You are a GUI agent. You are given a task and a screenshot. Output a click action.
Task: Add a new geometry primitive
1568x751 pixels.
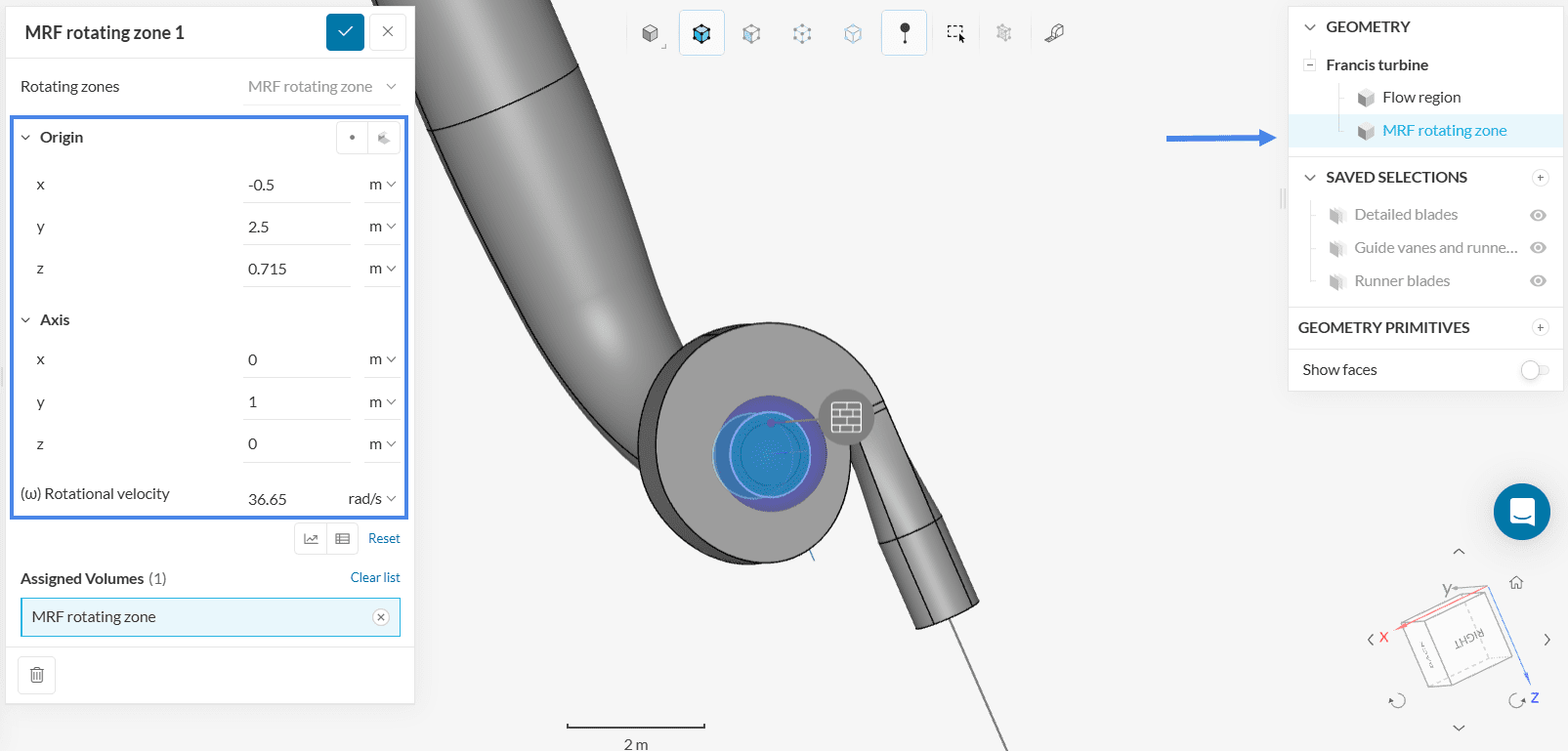[1540, 328]
